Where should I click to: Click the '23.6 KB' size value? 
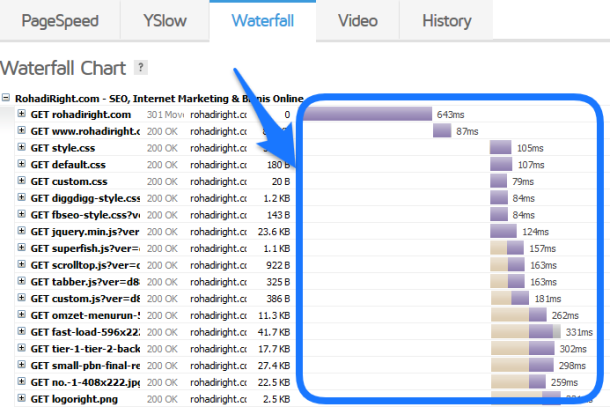274,232
